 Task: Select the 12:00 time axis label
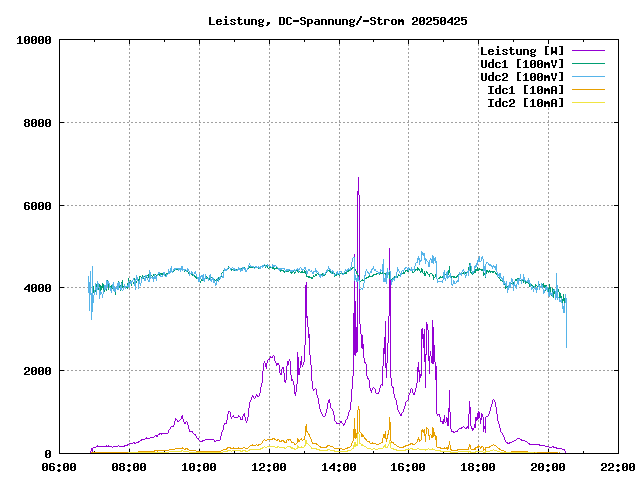click(269, 467)
